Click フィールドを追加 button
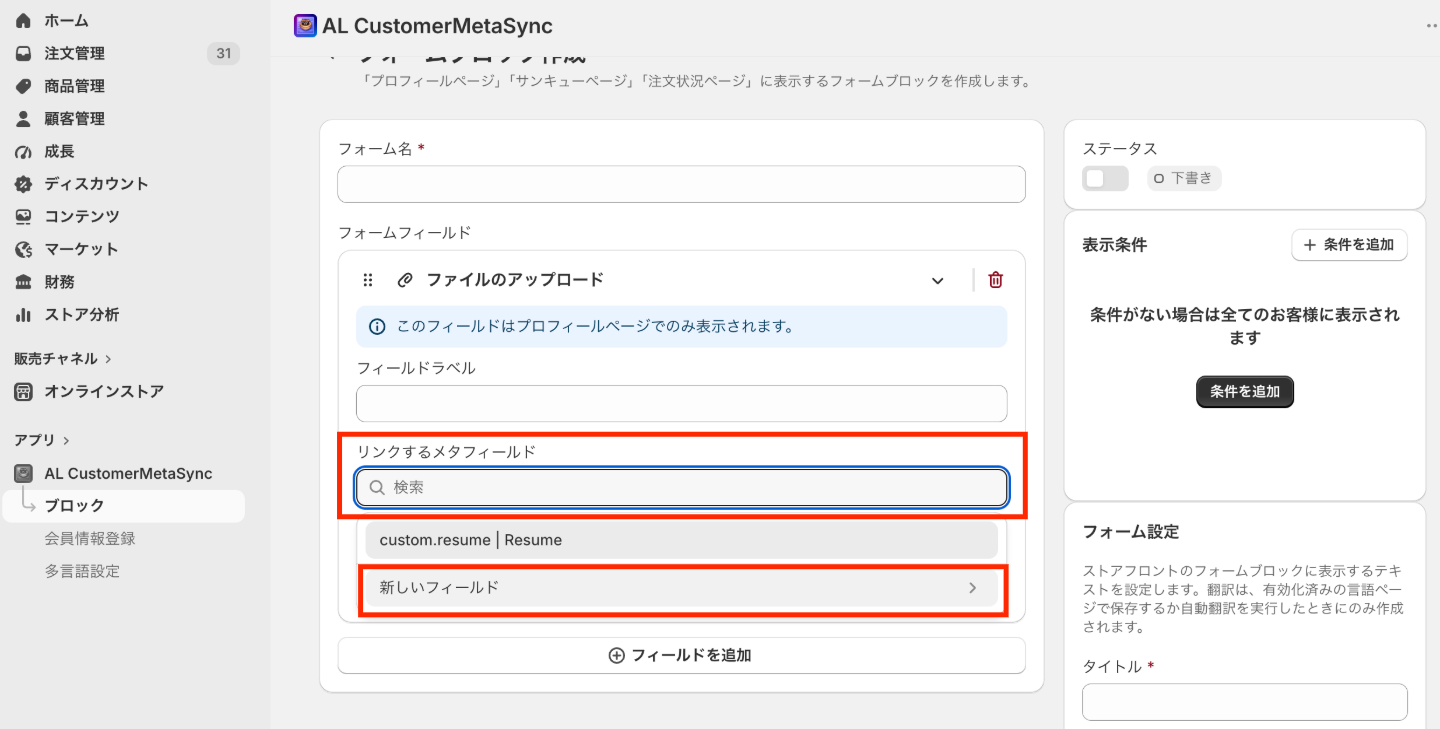 [682, 656]
